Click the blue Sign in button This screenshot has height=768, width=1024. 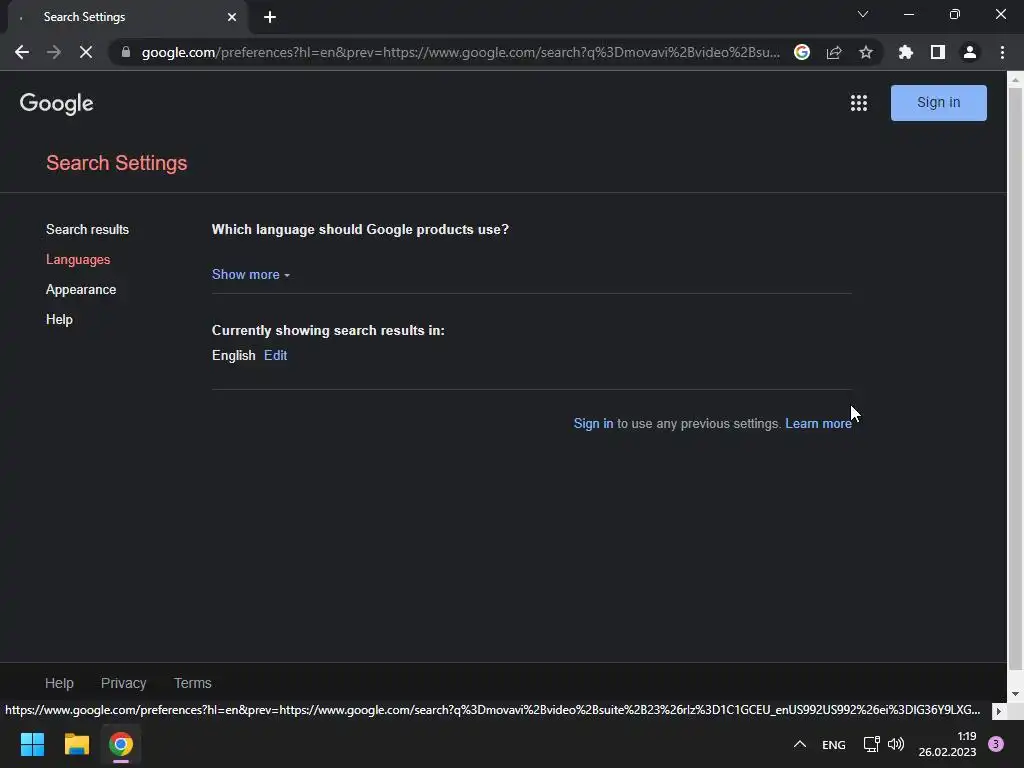pyautogui.click(x=938, y=103)
